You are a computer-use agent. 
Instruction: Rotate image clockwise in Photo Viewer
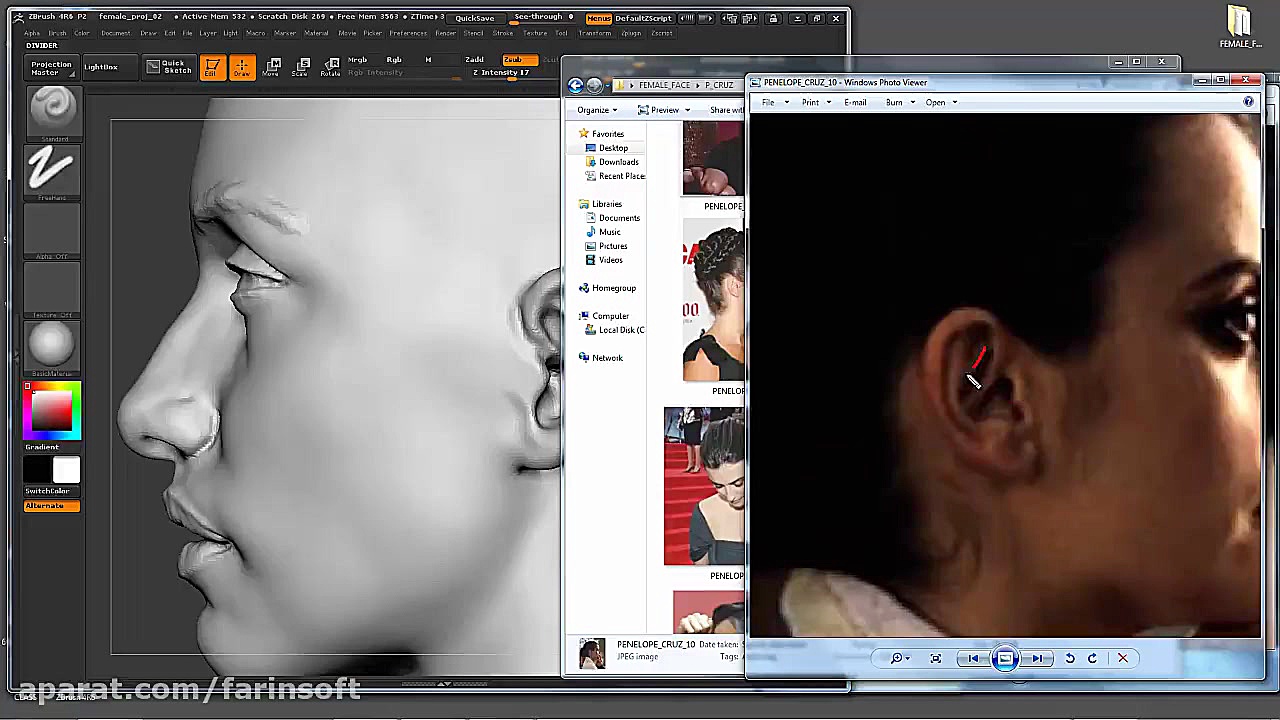tap(1092, 658)
